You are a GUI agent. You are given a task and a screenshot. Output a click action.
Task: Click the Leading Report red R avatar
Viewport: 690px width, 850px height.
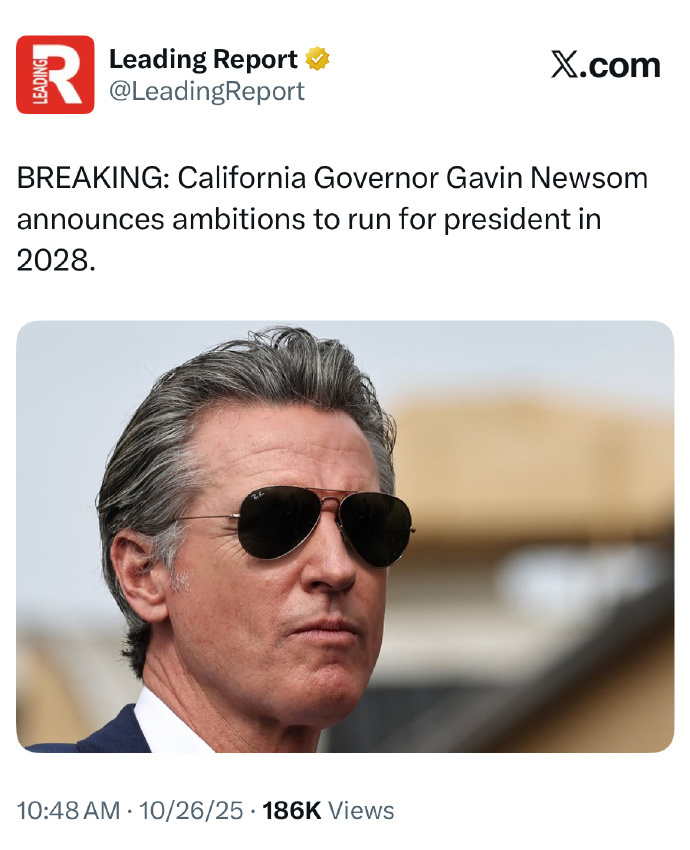(55, 75)
